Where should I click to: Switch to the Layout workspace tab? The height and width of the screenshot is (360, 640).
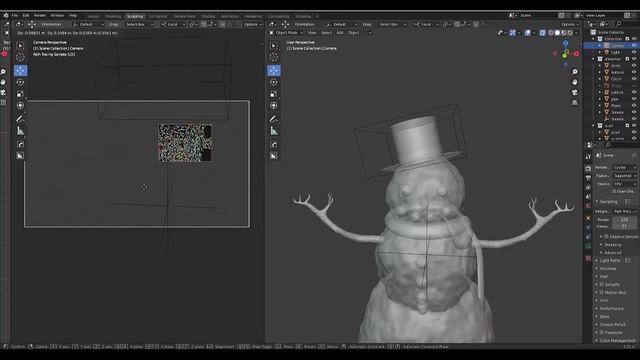tap(93, 16)
